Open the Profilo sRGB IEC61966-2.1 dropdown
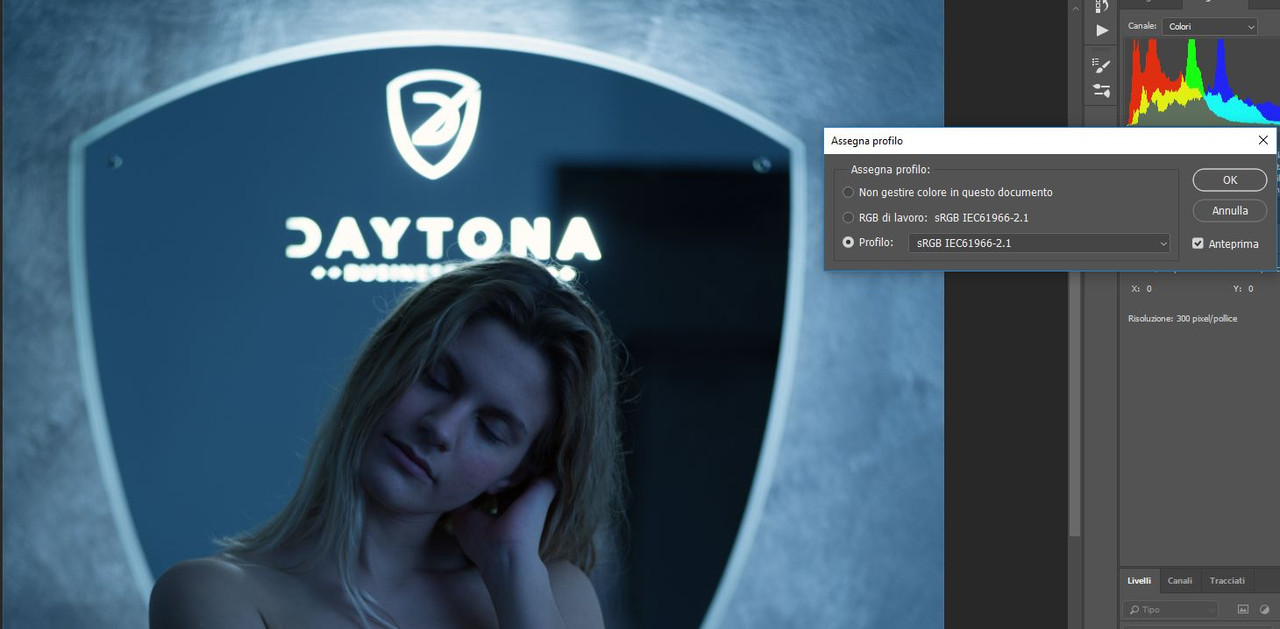The image size is (1280, 629). pos(1039,243)
